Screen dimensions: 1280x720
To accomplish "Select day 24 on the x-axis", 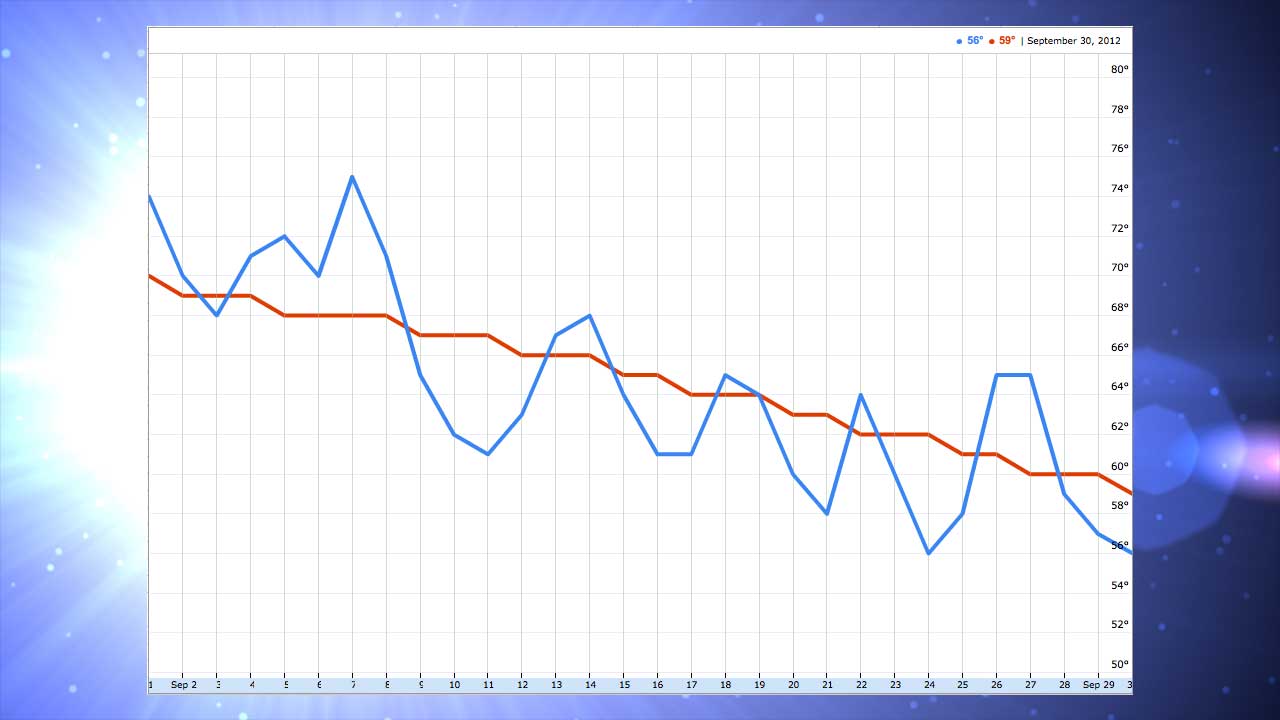I will [929, 685].
